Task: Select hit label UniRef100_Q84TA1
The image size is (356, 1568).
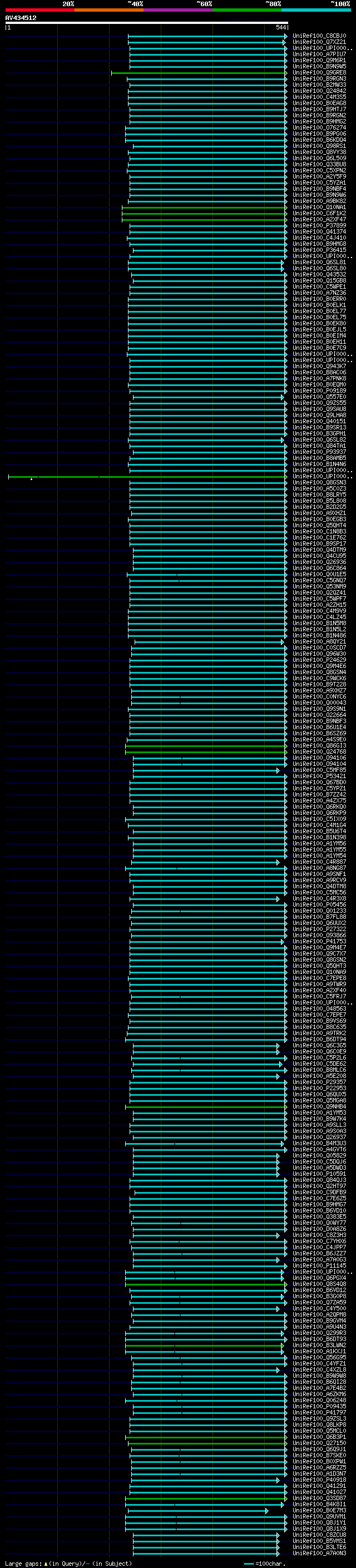Action: coord(319,446)
